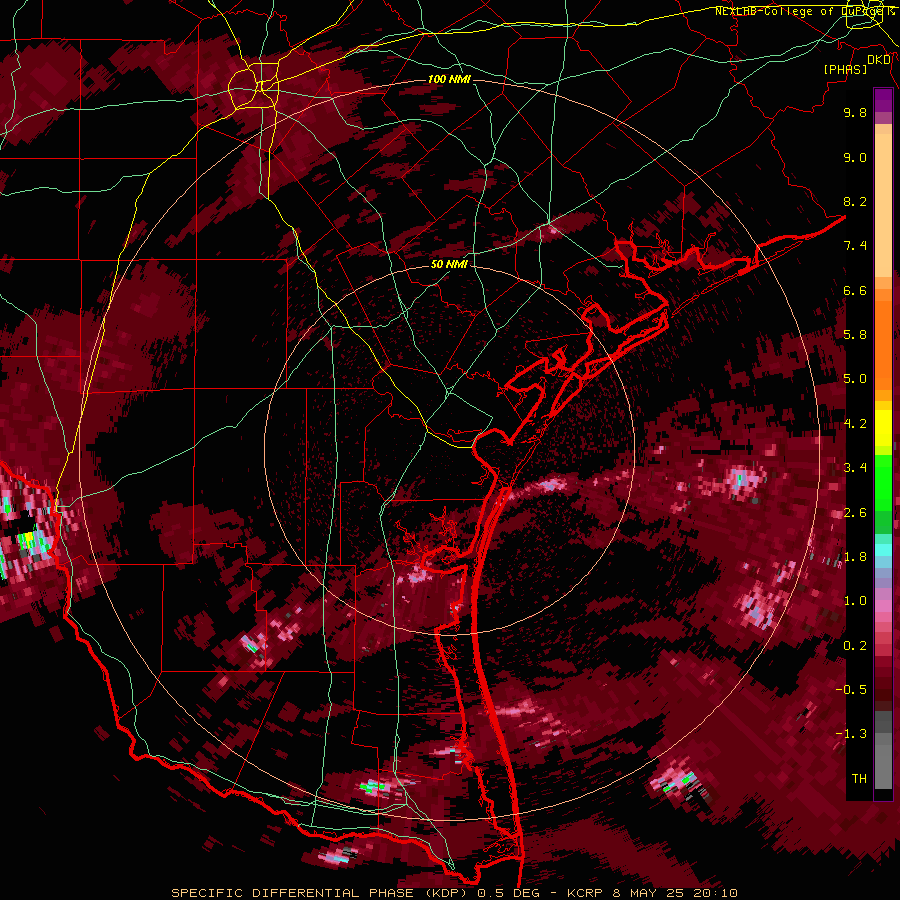Click the -1.3 value on color scale
The width and height of the screenshot is (900, 900).
click(851, 734)
